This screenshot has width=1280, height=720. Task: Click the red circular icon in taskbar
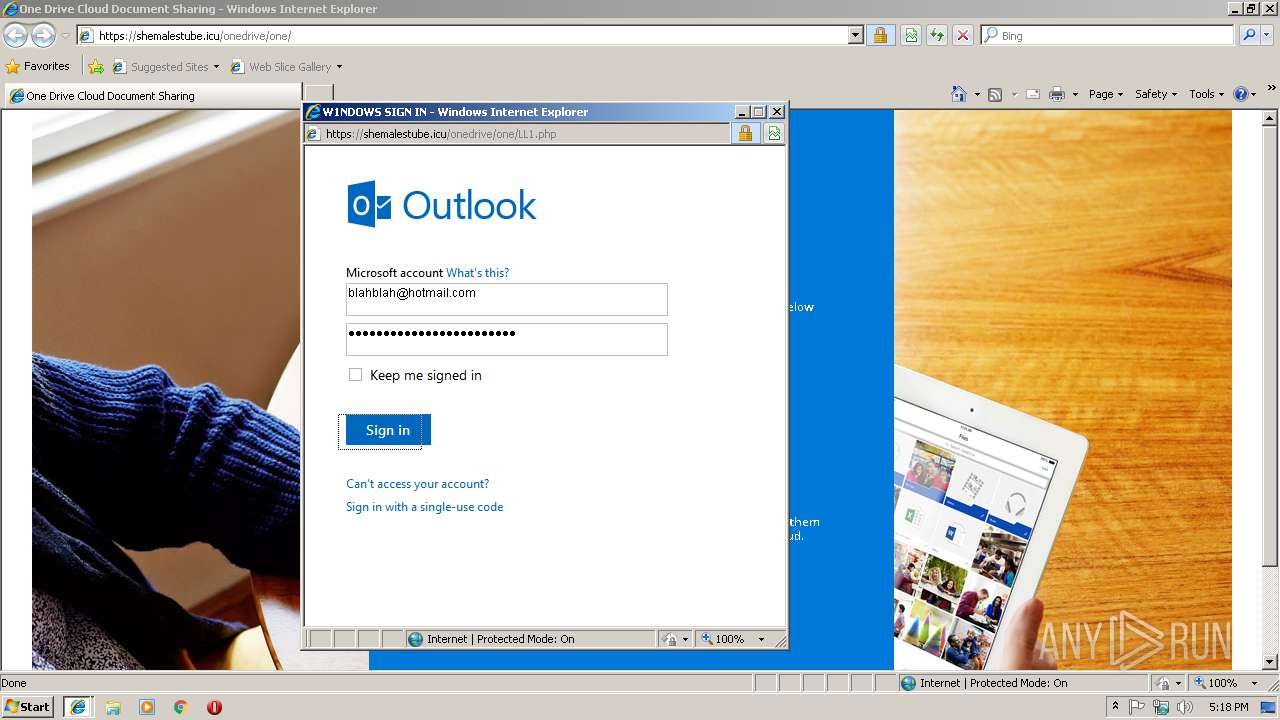pyautogui.click(x=214, y=707)
